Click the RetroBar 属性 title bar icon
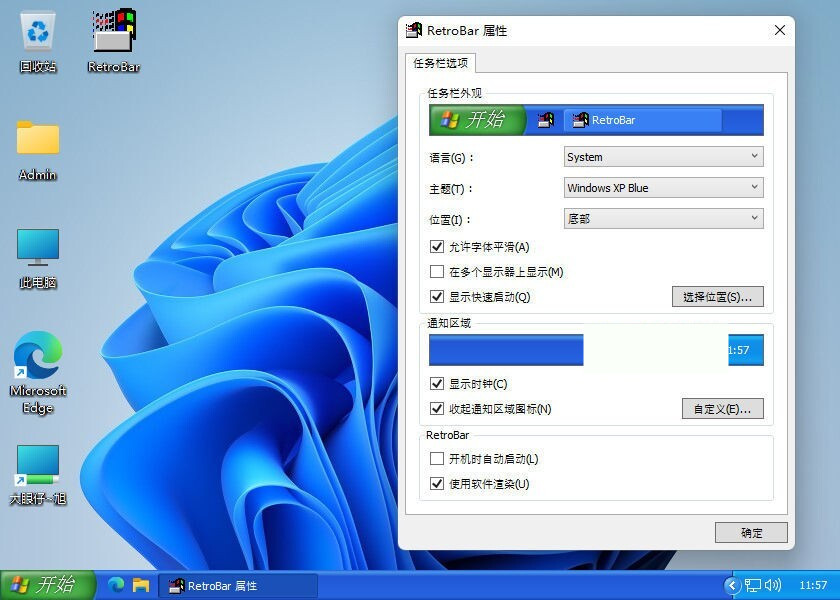 pyautogui.click(x=414, y=31)
